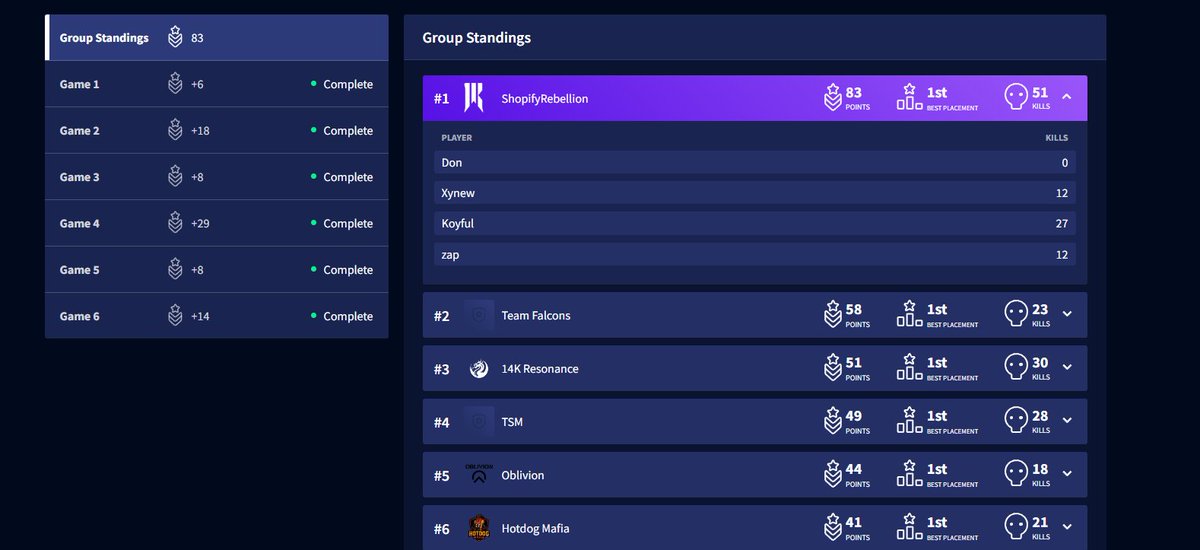Click the points badge icon for Team Falcons
This screenshot has width=1200, height=550.
pos(832,314)
